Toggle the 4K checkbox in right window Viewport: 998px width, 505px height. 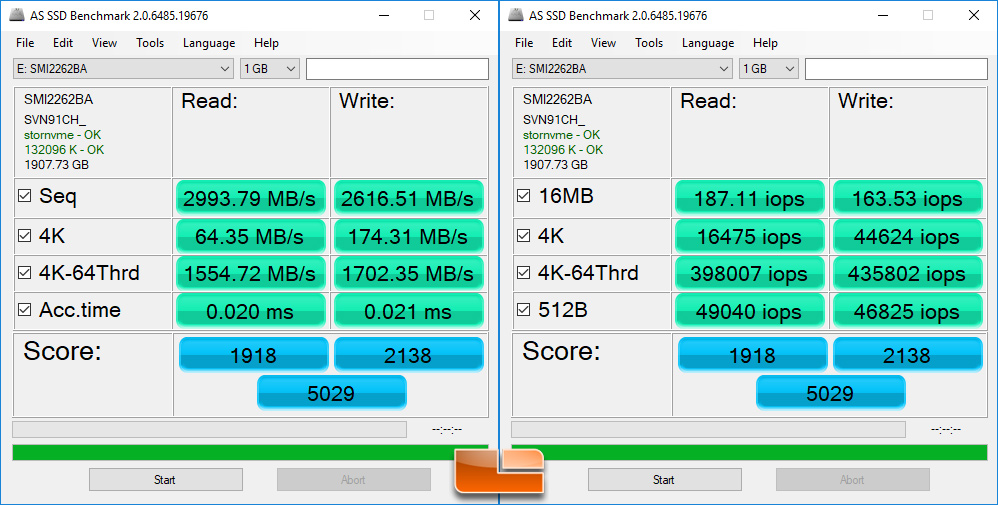523,236
